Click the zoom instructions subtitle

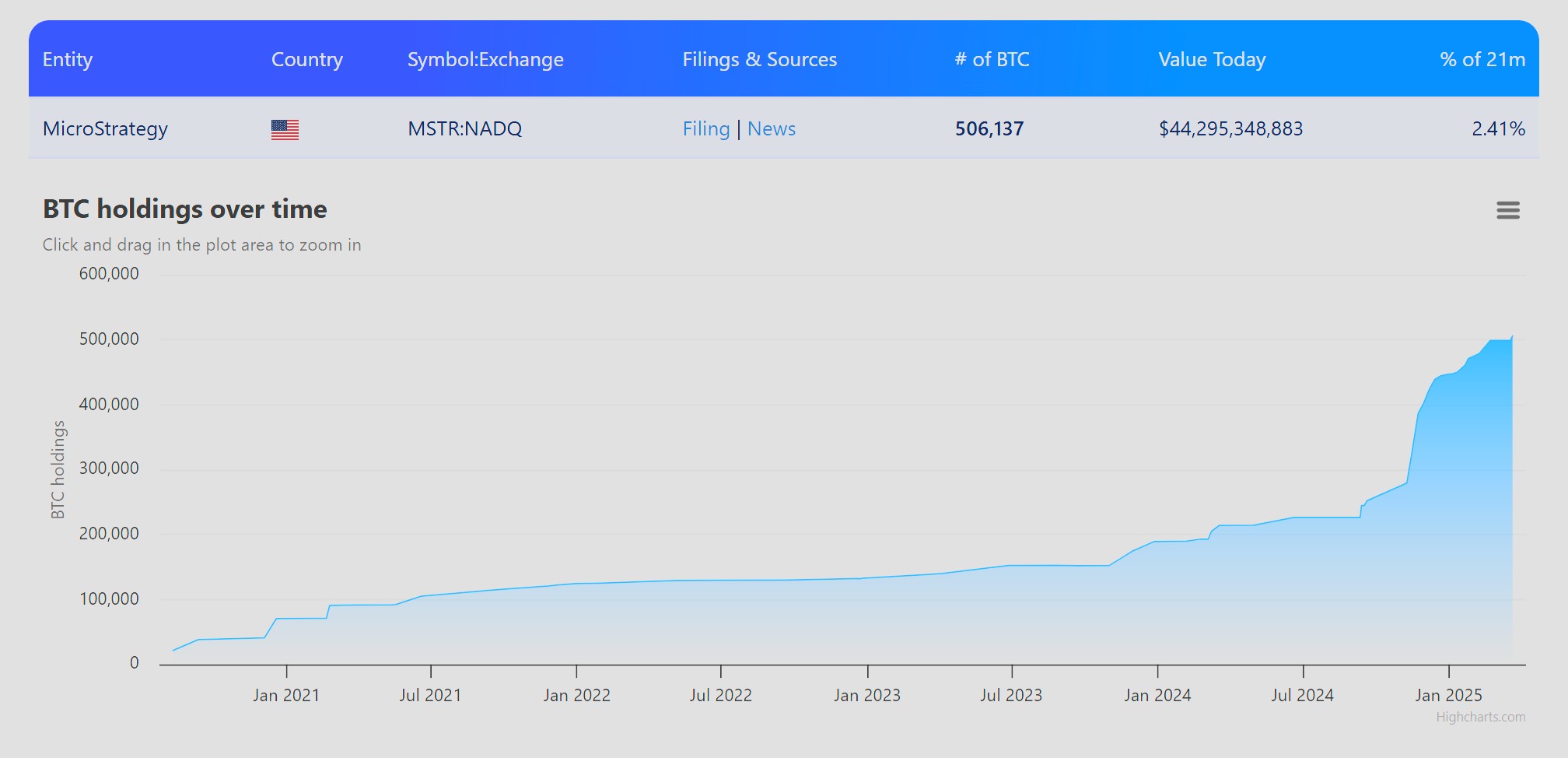tap(202, 244)
